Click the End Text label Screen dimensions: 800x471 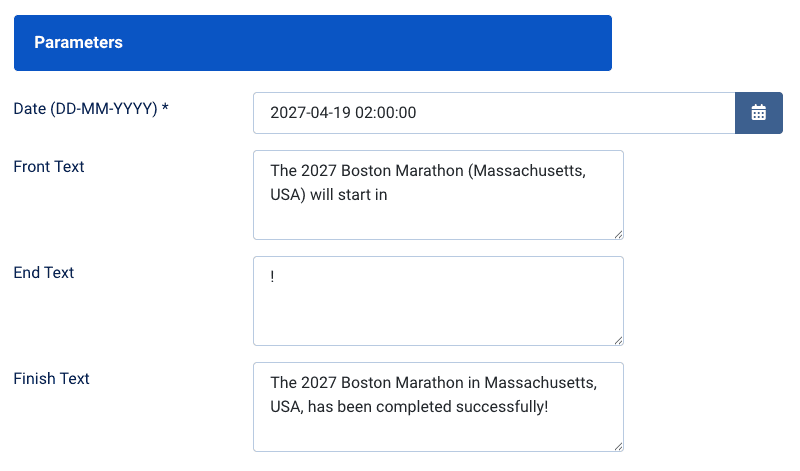(x=44, y=272)
